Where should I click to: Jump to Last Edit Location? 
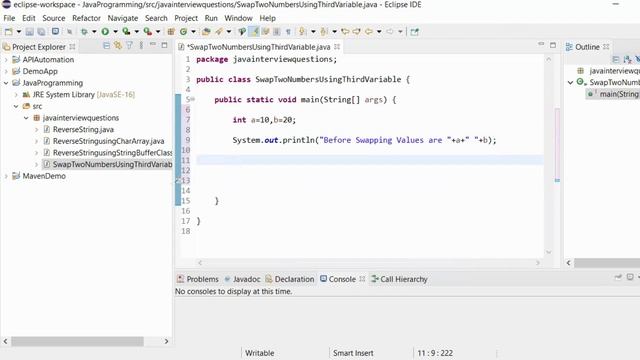pyautogui.click(x=345, y=31)
